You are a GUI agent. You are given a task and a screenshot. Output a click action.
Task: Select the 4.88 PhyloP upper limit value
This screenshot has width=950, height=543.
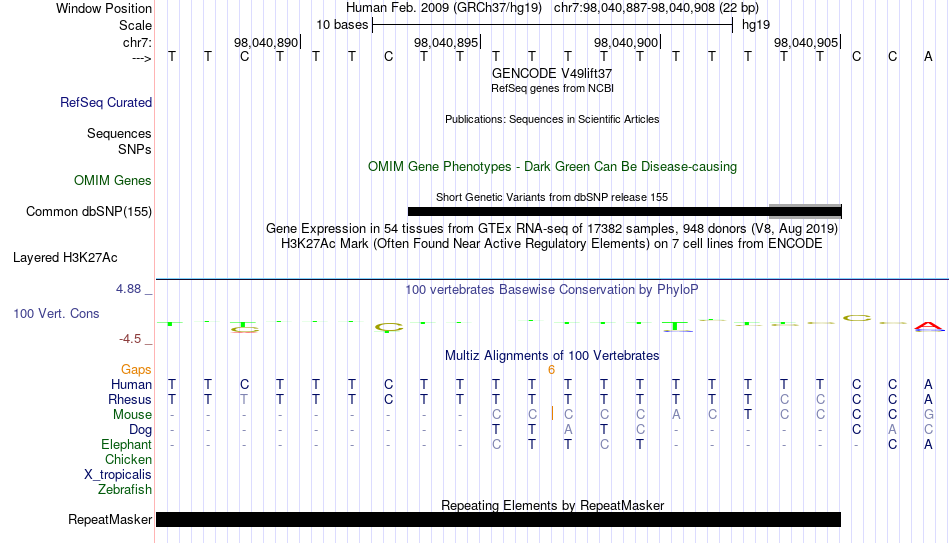[x=128, y=289]
